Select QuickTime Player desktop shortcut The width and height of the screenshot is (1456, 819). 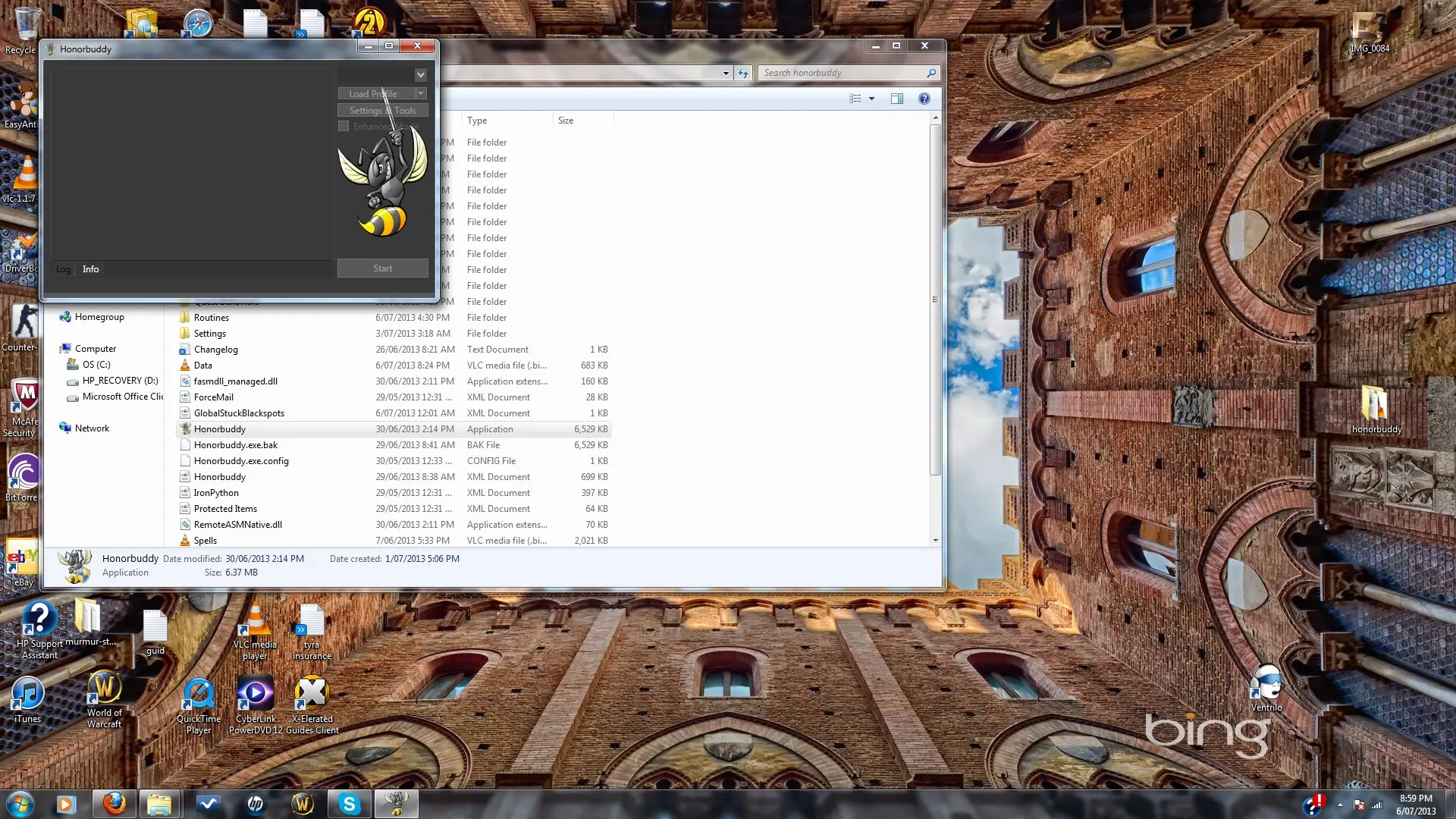(199, 707)
